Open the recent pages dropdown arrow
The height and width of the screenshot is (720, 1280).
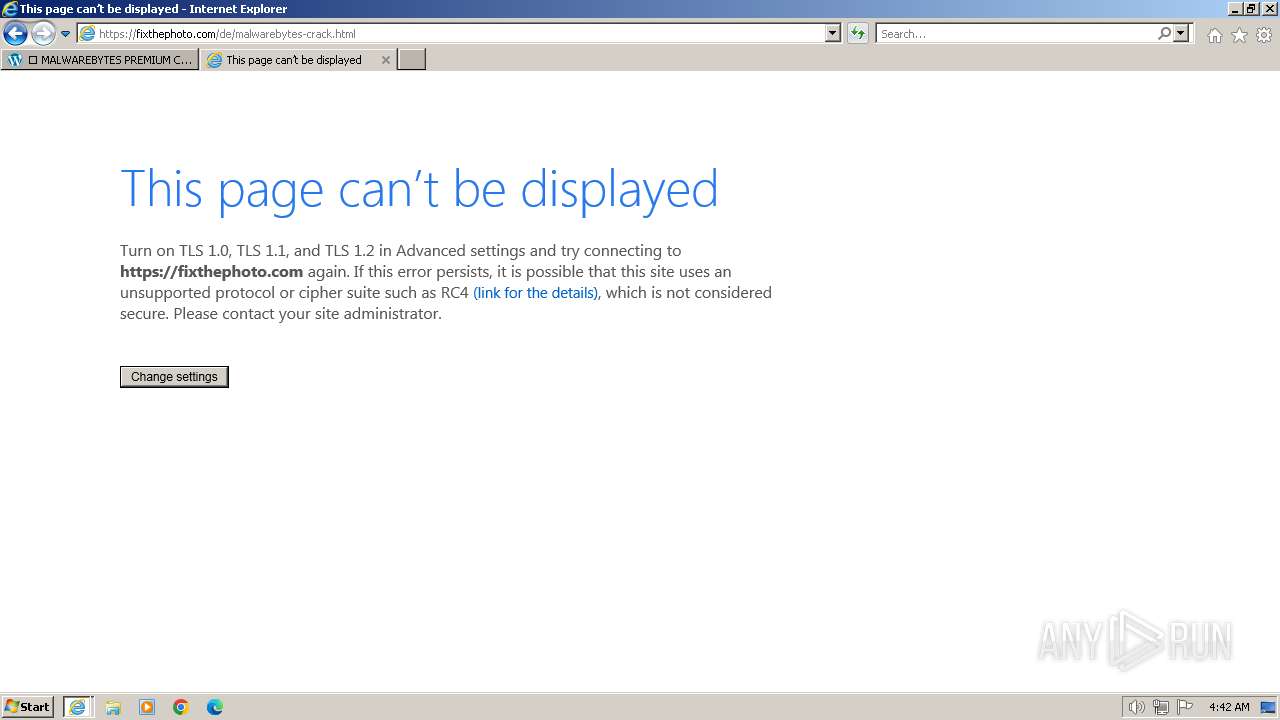click(66, 34)
